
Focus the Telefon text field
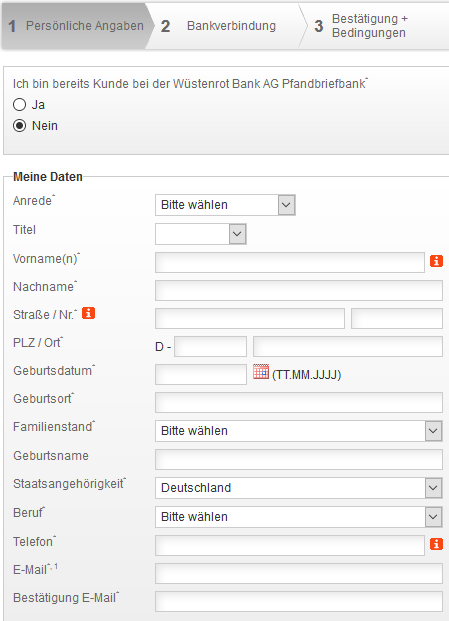click(x=290, y=545)
